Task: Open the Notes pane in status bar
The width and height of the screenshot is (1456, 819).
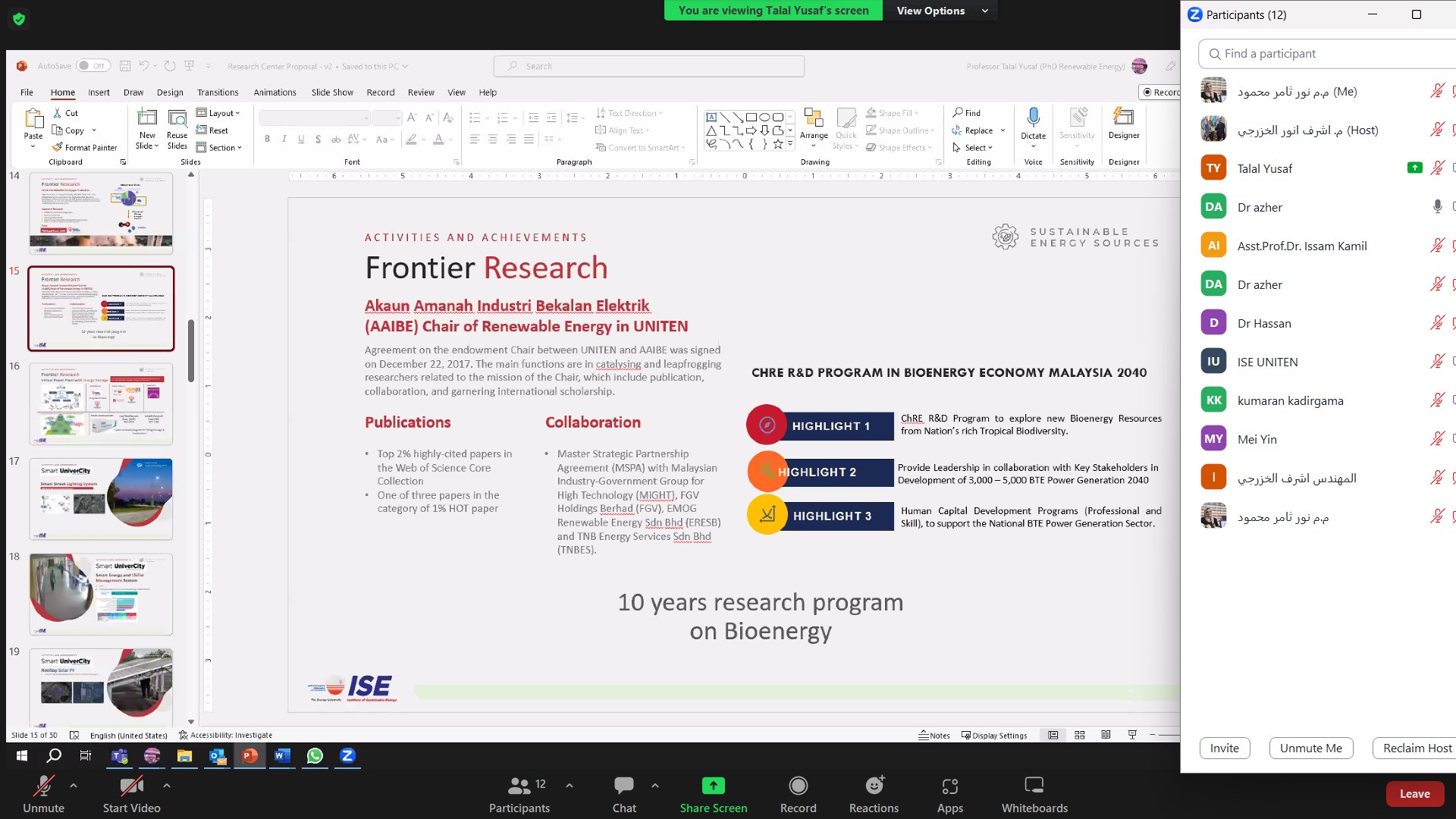Action: pos(934,736)
